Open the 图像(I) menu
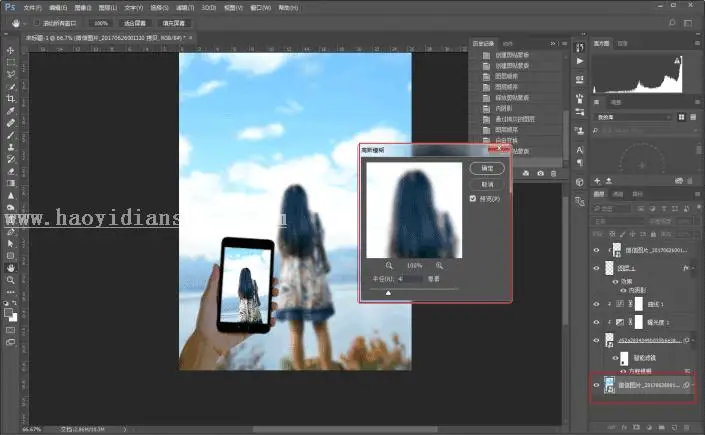 83,8
